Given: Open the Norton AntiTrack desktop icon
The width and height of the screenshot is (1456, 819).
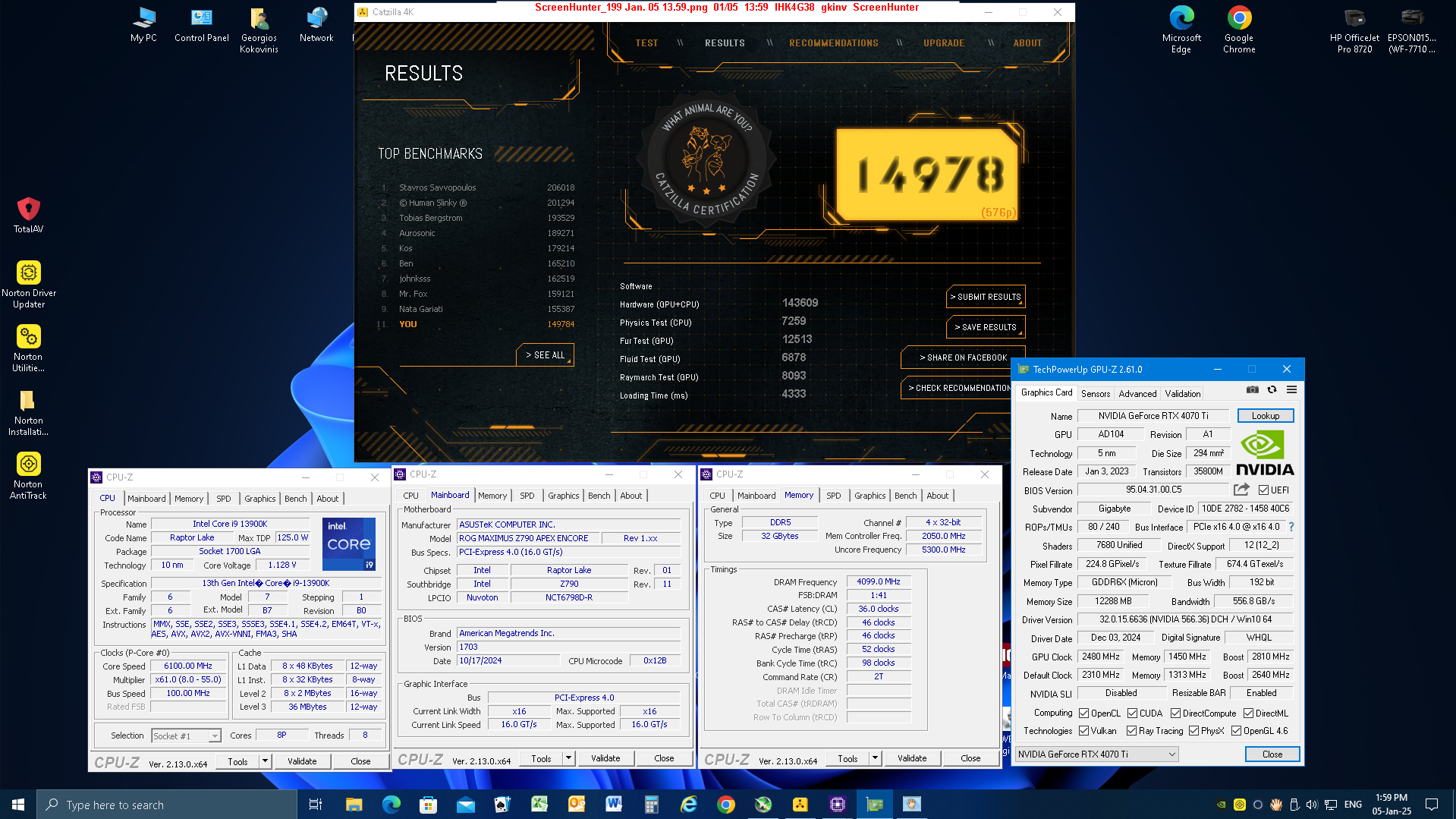Looking at the screenshot, I should pos(28,476).
